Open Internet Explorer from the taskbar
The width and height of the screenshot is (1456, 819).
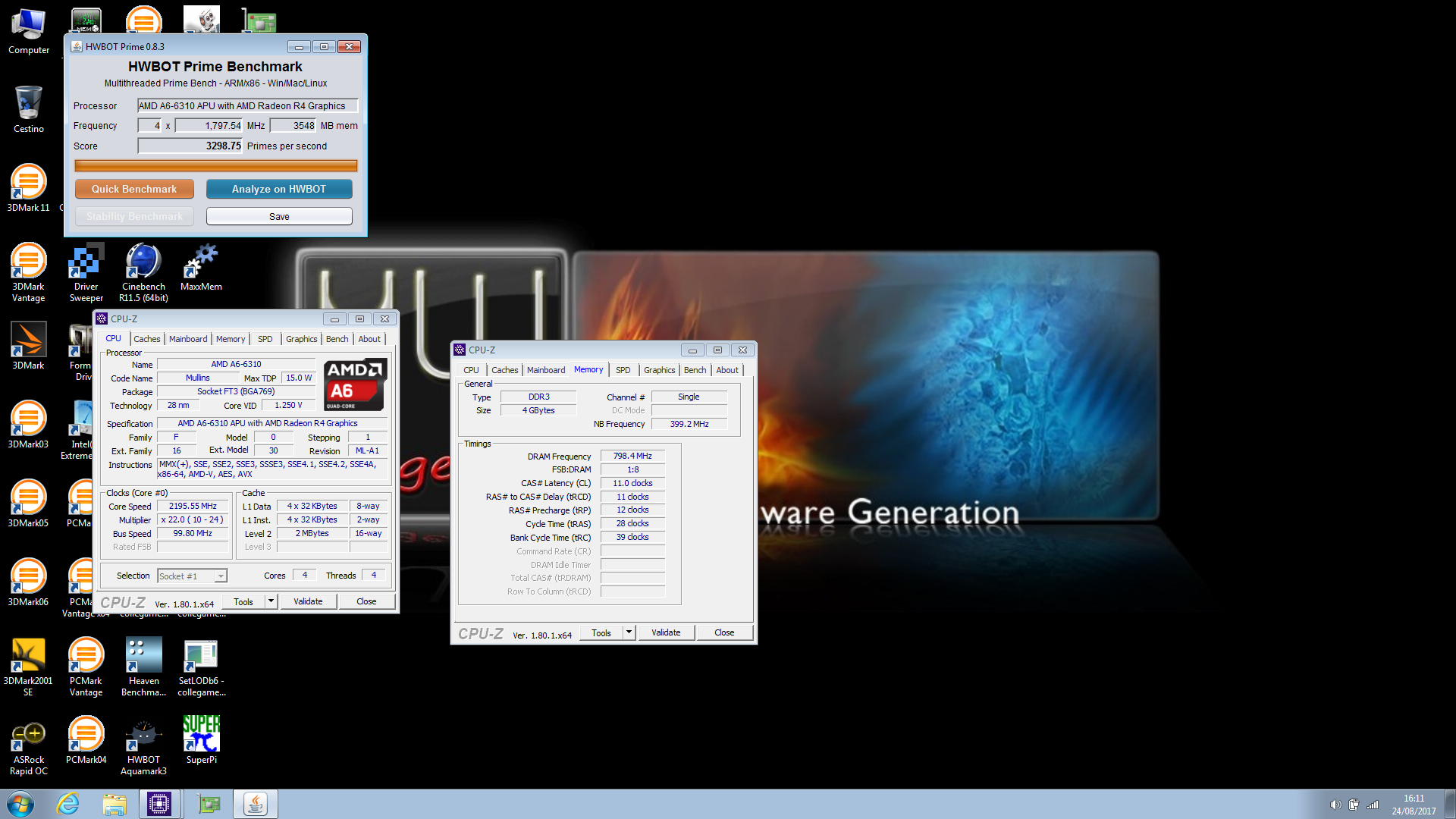(x=68, y=804)
